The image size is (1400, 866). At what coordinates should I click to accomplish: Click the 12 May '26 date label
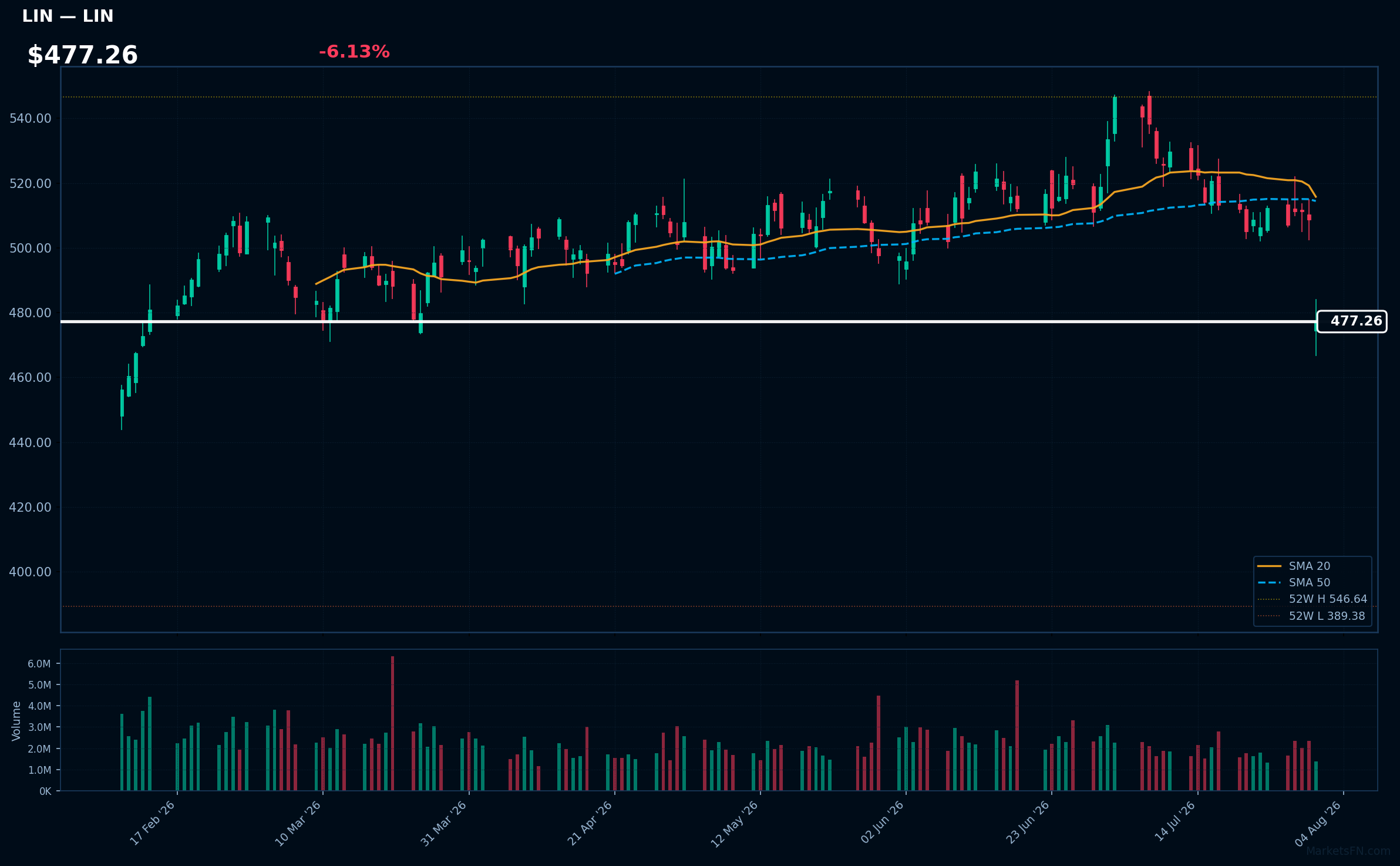(x=735, y=824)
